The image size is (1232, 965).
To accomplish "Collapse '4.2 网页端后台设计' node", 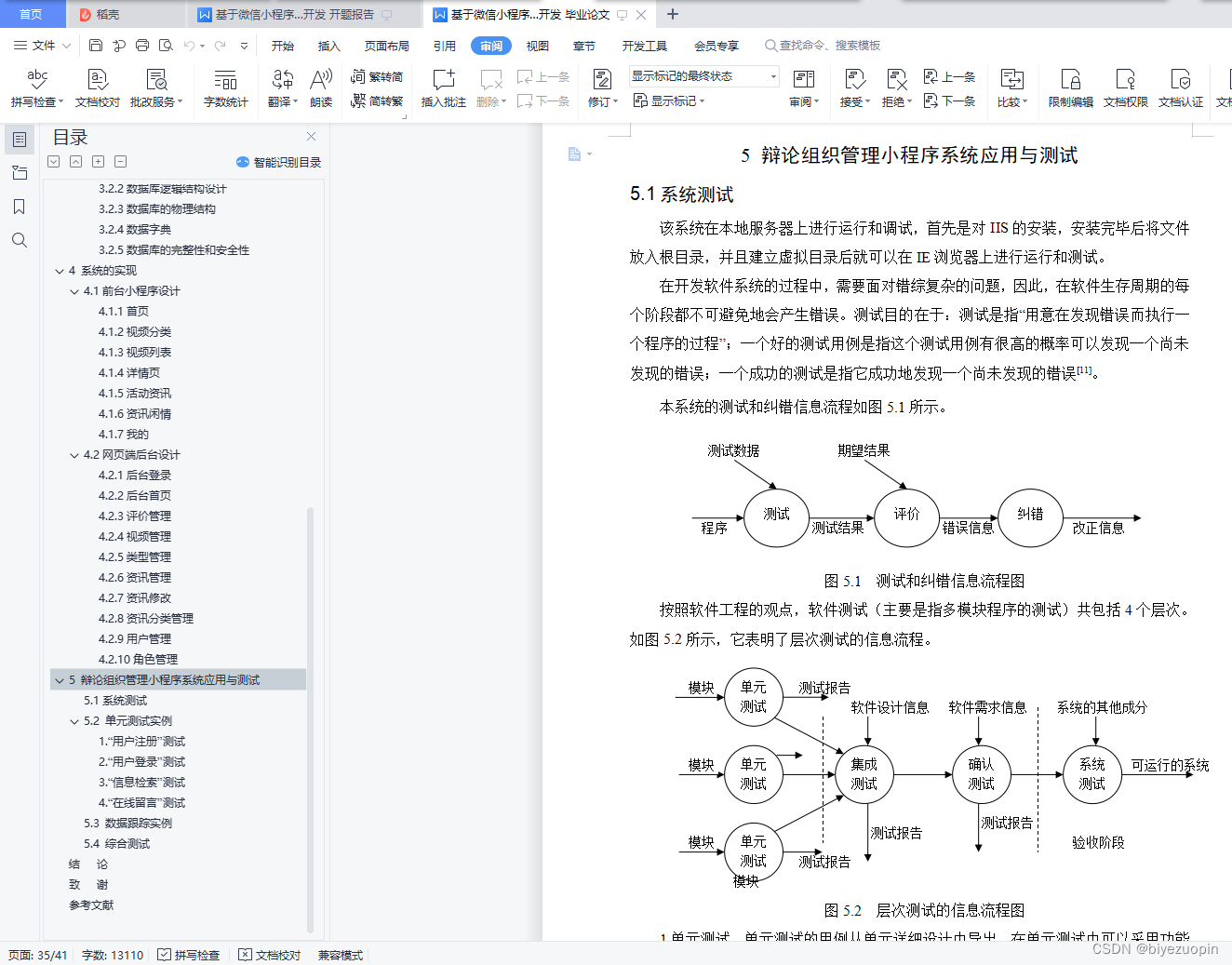I will pos(74,455).
